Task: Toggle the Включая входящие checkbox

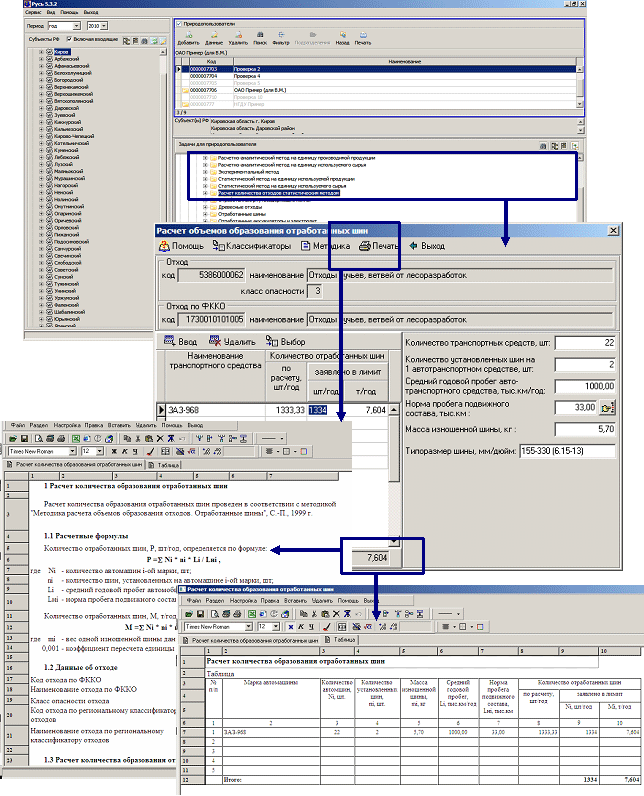Action: pyautogui.click(x=69, y=38)
